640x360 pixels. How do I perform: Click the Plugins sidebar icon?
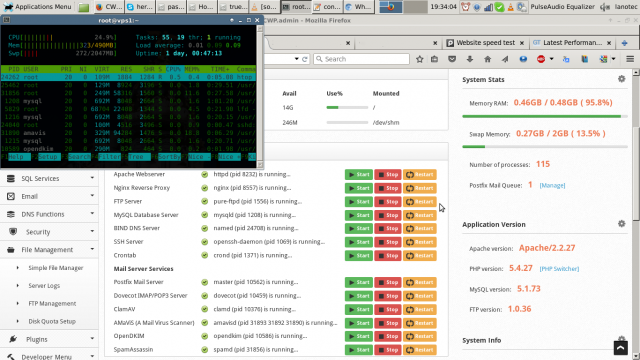13,339
